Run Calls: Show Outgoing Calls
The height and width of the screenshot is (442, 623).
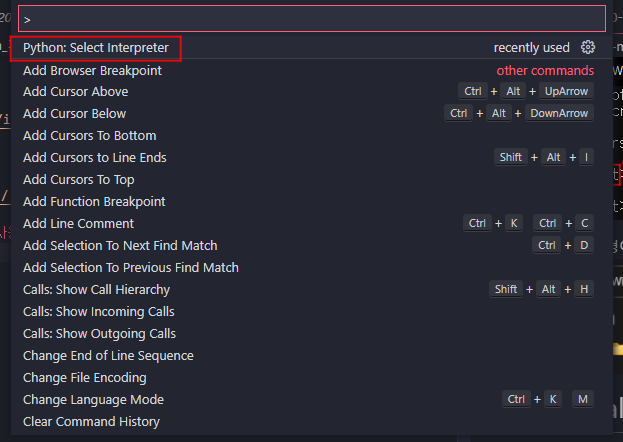pyautogui.click(x=99, y=334)
